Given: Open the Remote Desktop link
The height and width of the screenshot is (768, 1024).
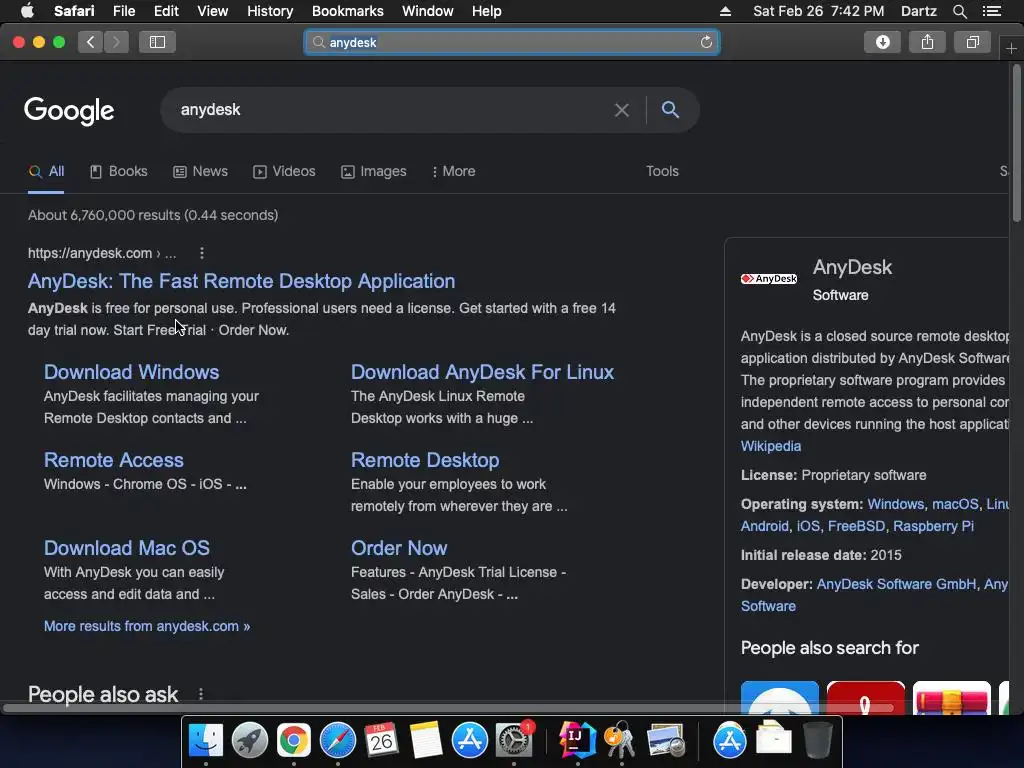Looking at the screenshot, I should click(x=425, y=460).
